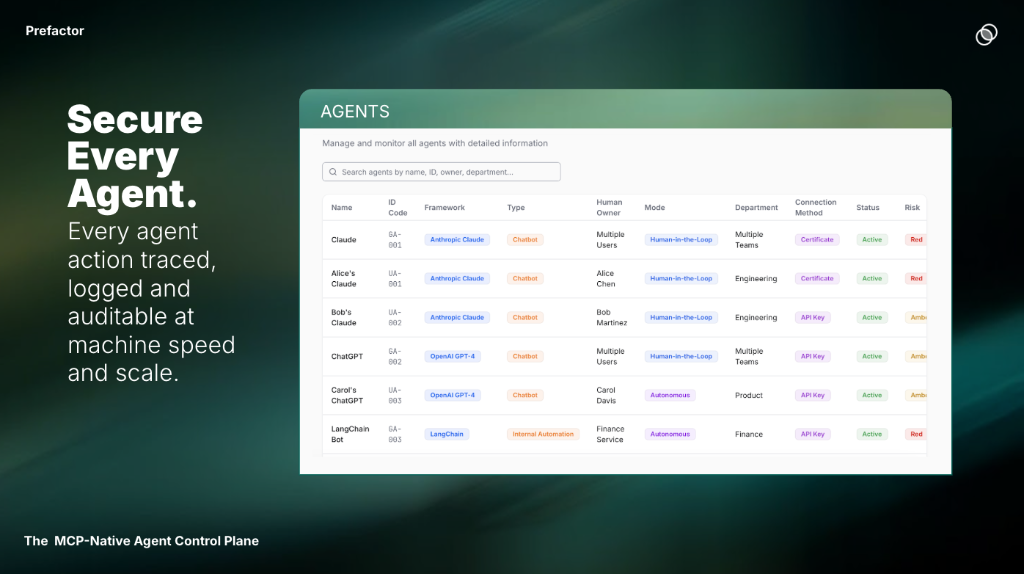
Task: Click the Prefactor circular logo icon
Action: (986, 35)
